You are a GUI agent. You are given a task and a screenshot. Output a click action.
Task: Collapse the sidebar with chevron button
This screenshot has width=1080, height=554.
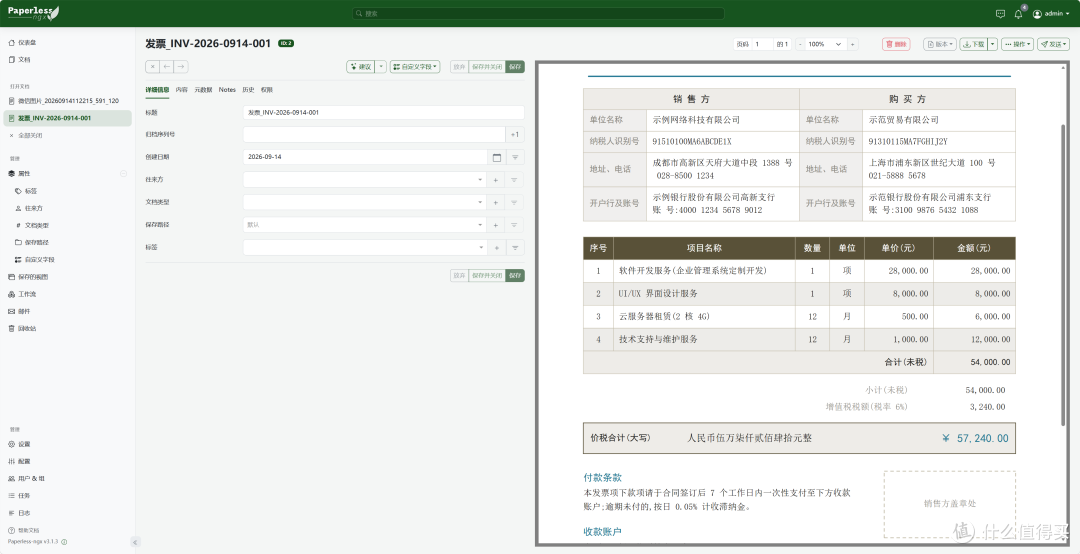(134, 542)
